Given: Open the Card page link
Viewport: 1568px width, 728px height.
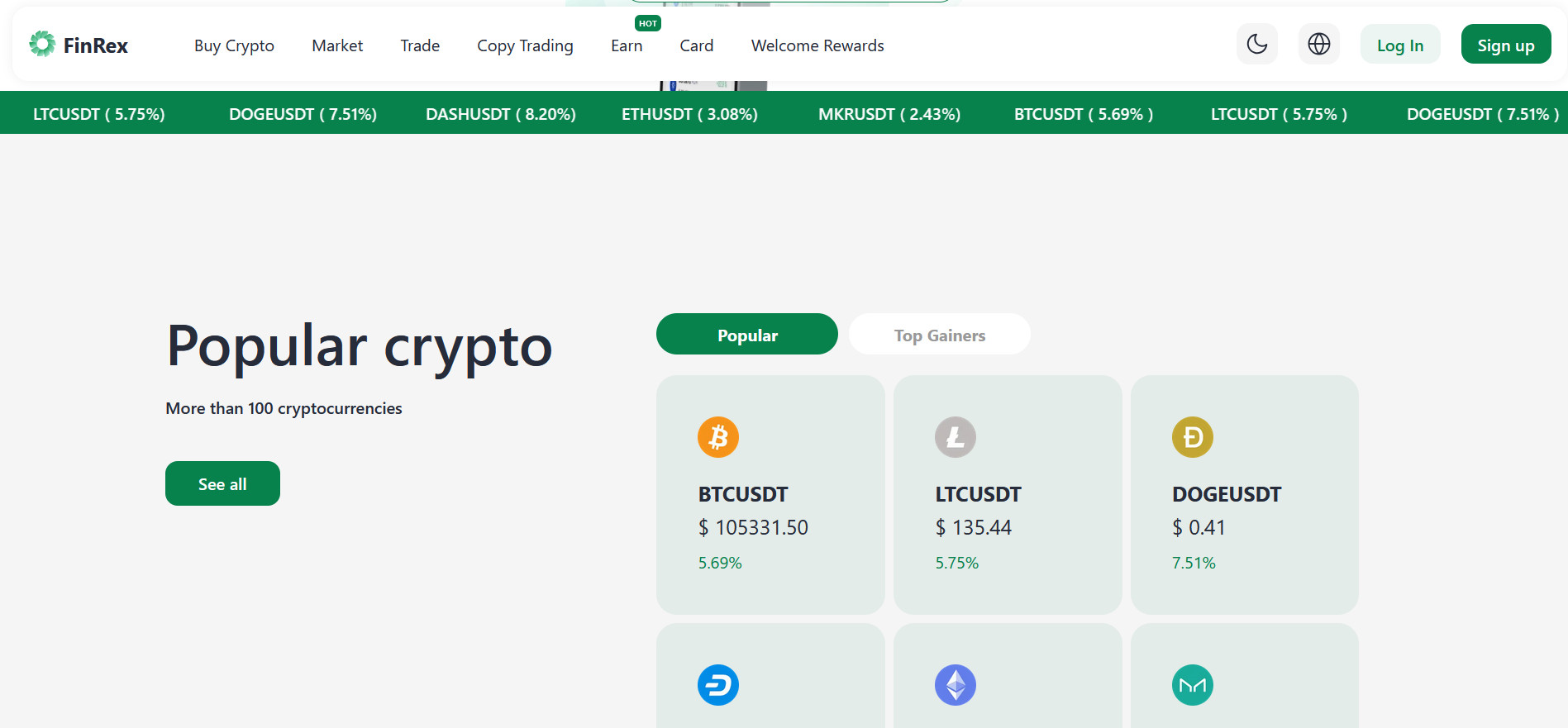Looking at the screenshot, I should point(697,45).
